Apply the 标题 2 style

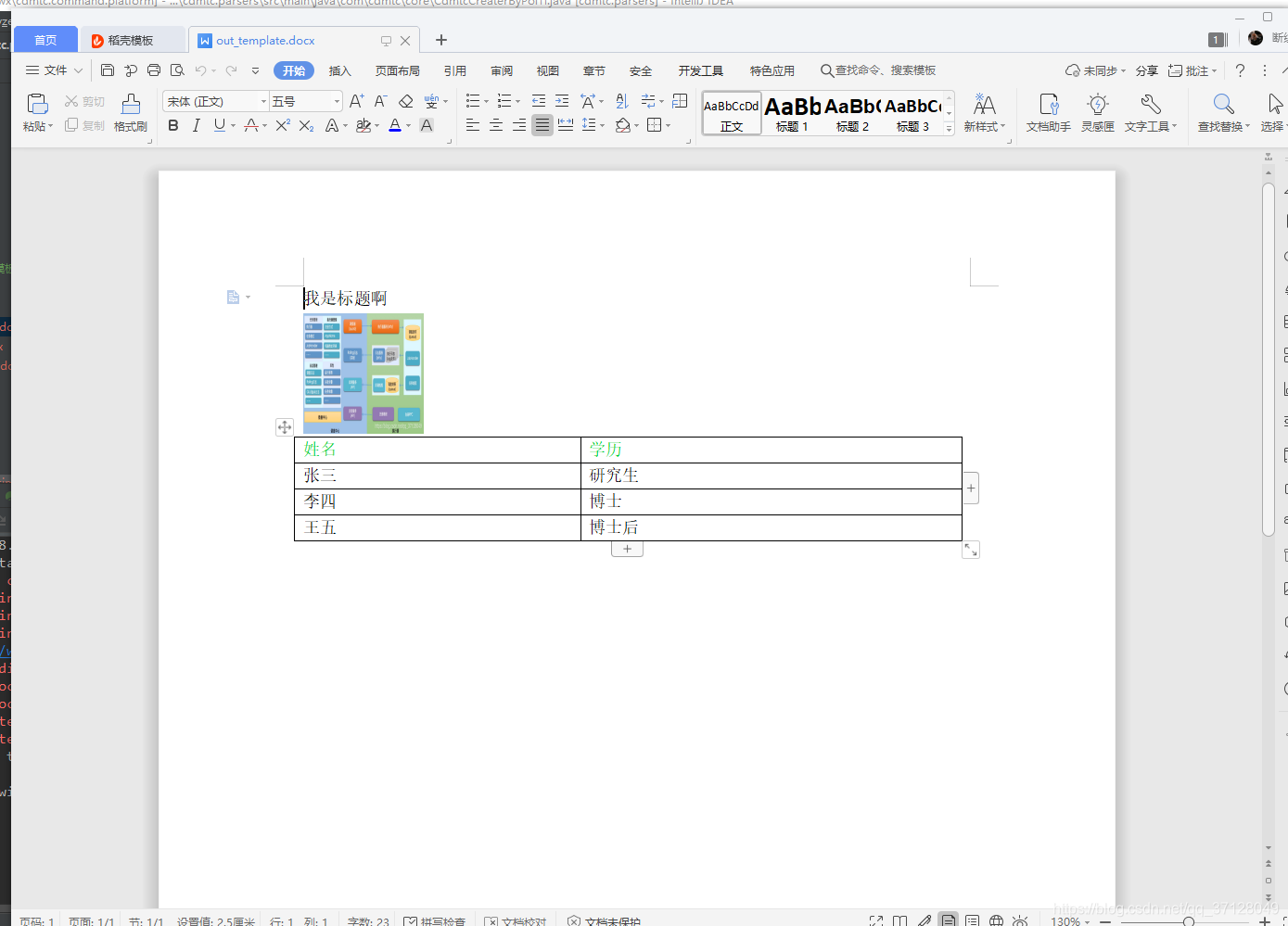tap(852, 113)
